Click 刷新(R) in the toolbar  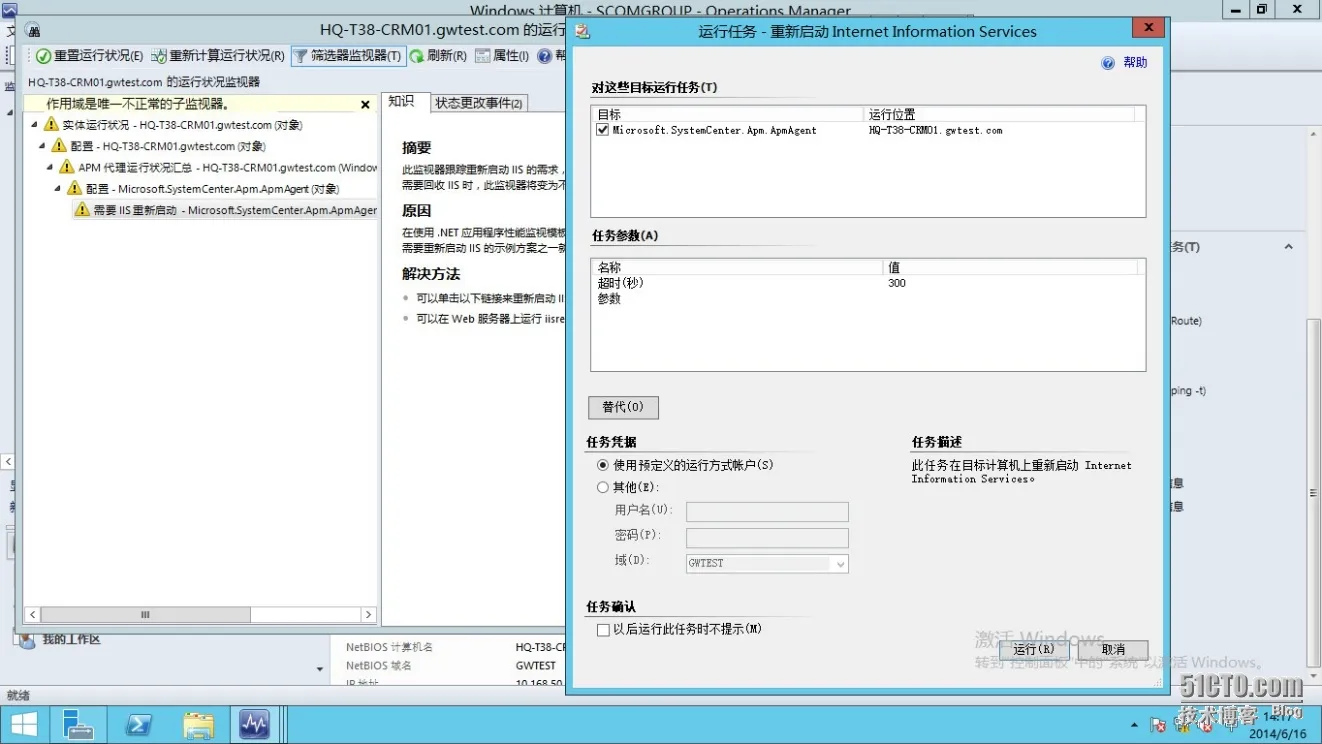click(438, 56)
